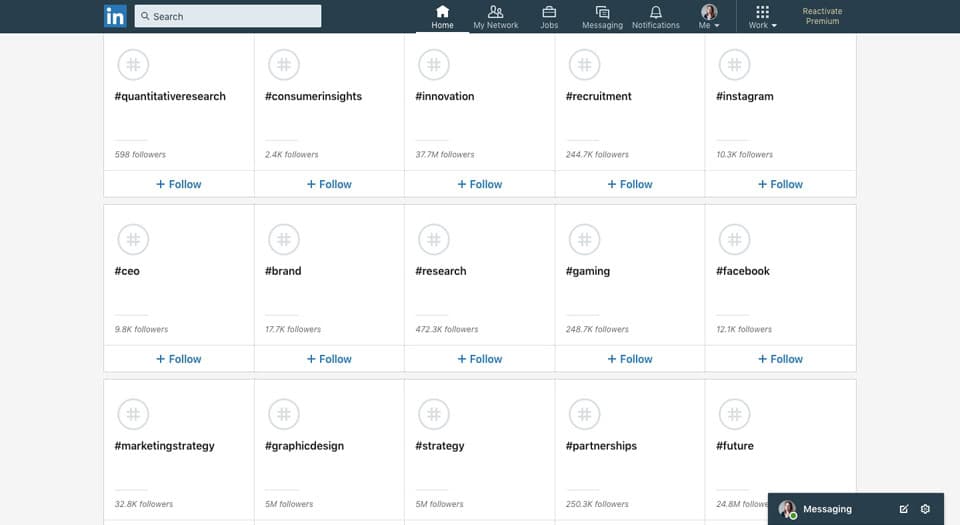
Task: Open the #brand hashtag title
Action: pos(283,271)
